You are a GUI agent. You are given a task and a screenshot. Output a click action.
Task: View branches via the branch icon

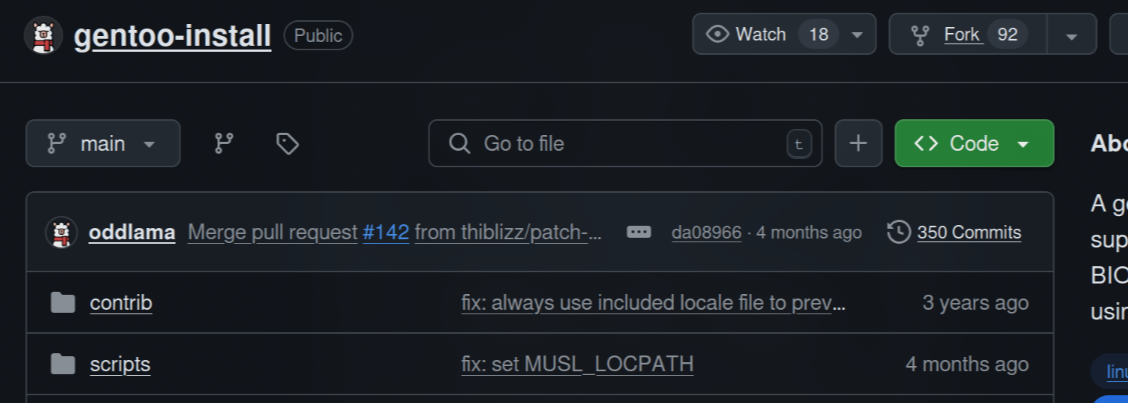pos(224,144)
